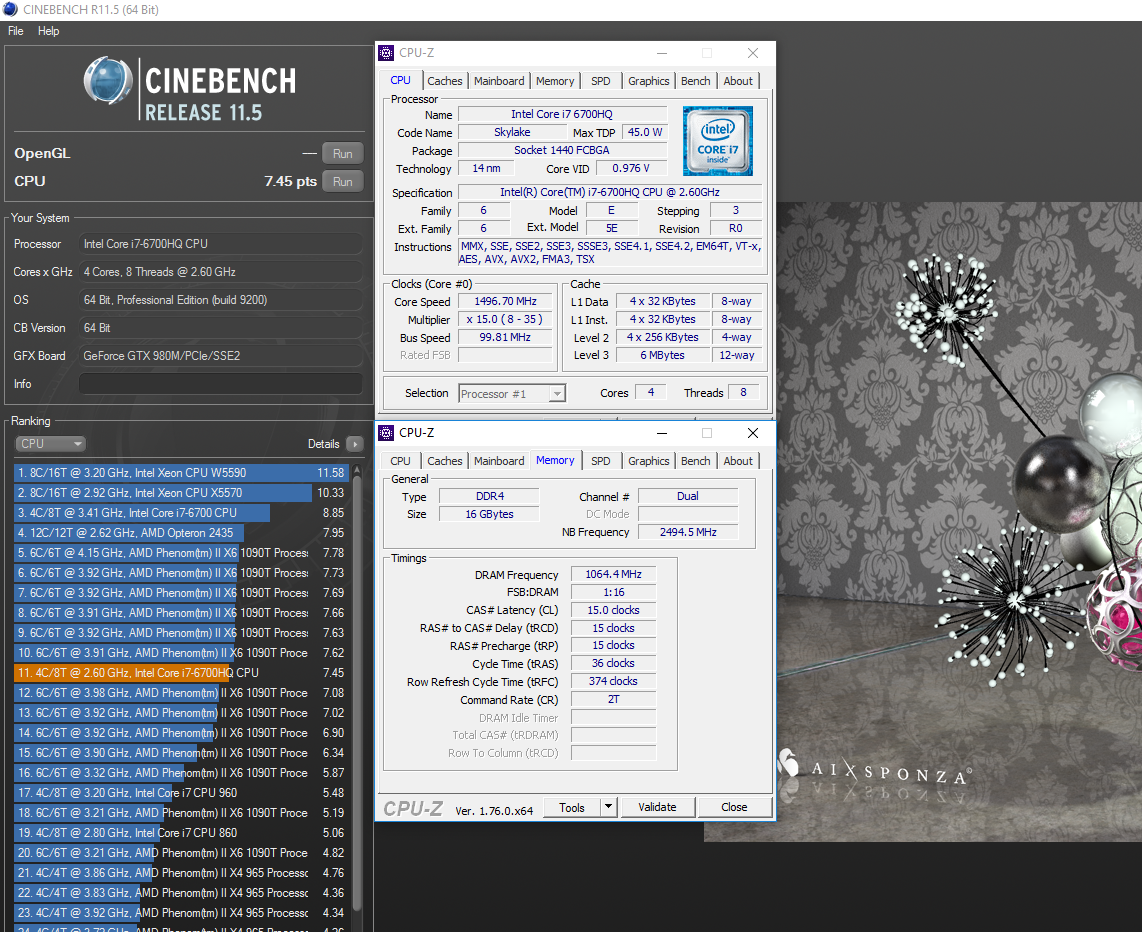Viewport: 1142px width, 932px height.
Task: Run the CPU benchmark
Action: [342, 182]
